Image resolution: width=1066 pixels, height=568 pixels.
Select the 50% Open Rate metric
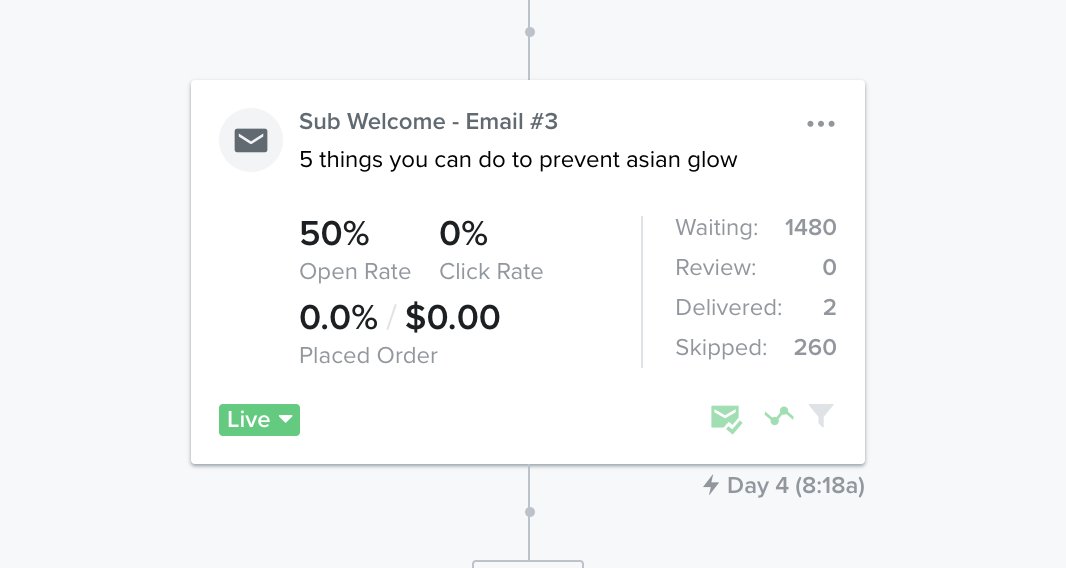[x=334, y=234]
